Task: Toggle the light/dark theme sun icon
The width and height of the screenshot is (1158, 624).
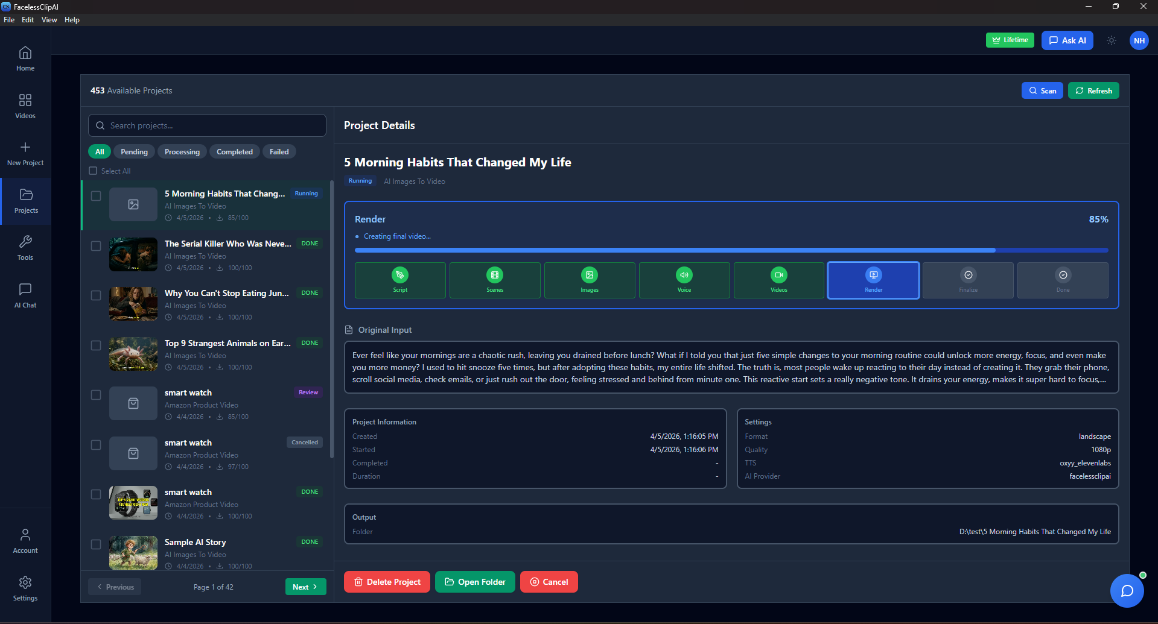Action: tap(1111, 41)
